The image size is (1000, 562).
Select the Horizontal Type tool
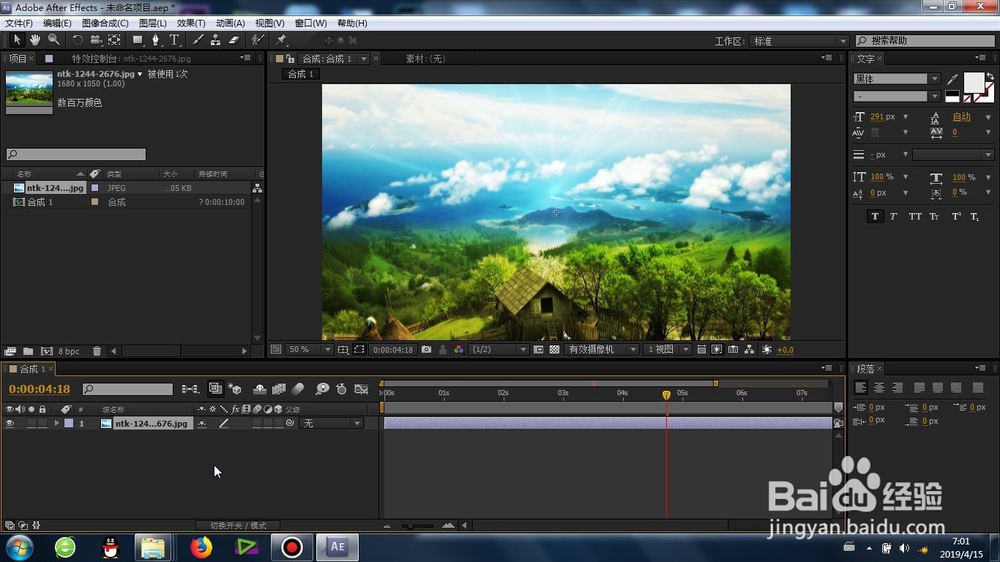tap(174, 40)
